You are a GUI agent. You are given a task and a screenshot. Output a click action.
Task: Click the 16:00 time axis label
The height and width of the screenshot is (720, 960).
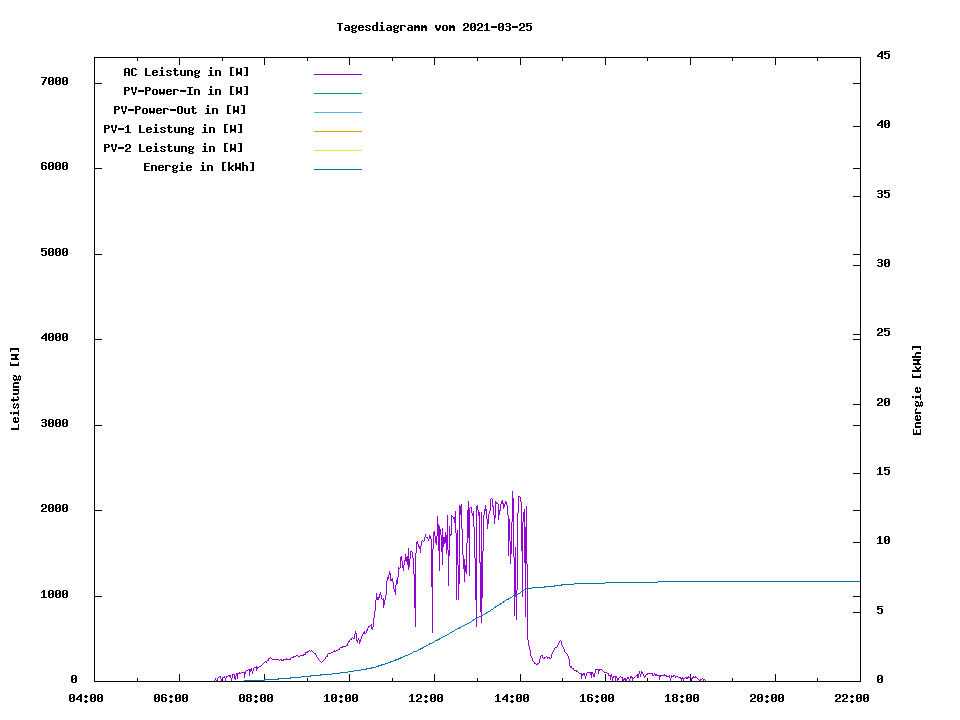[596, 698]
